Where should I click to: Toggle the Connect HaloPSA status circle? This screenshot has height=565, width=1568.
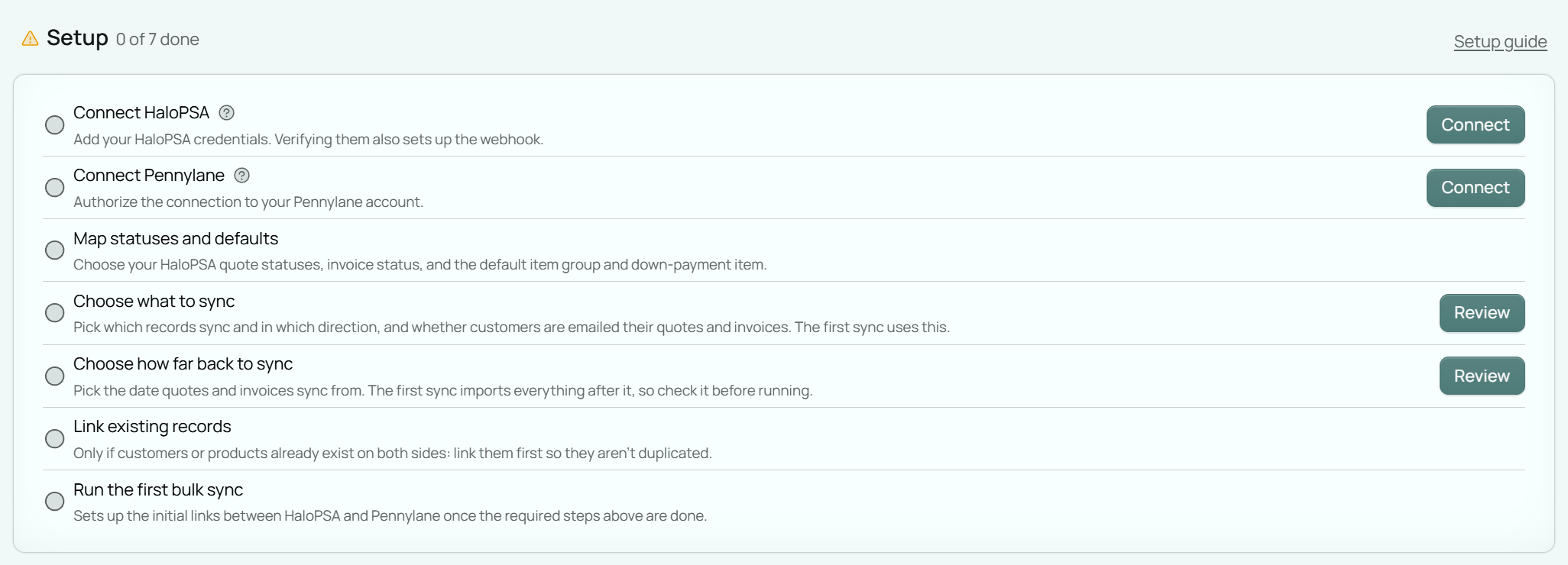55,124
